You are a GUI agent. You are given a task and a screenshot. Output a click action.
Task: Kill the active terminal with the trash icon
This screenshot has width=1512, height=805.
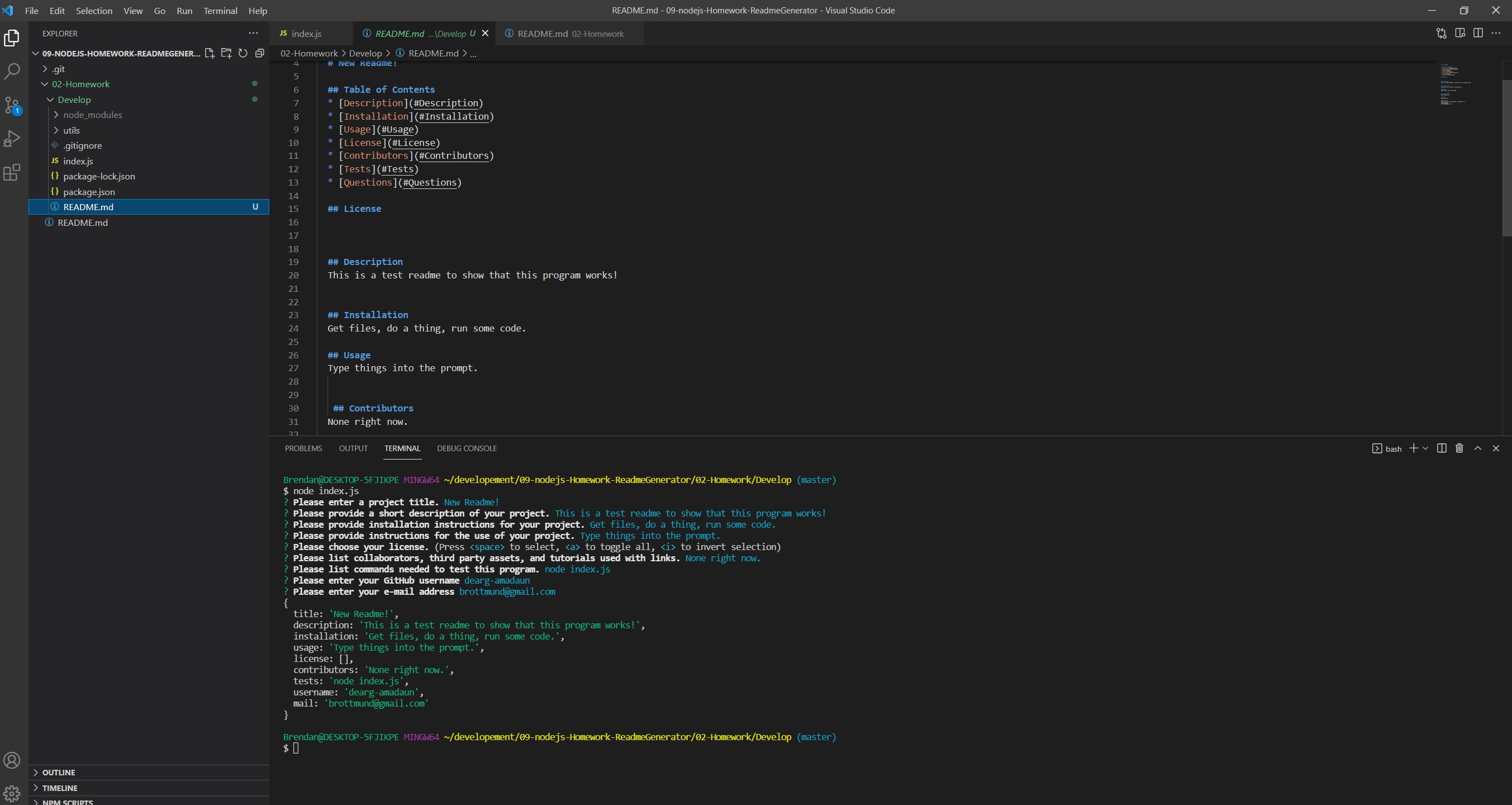(1459, 448)
